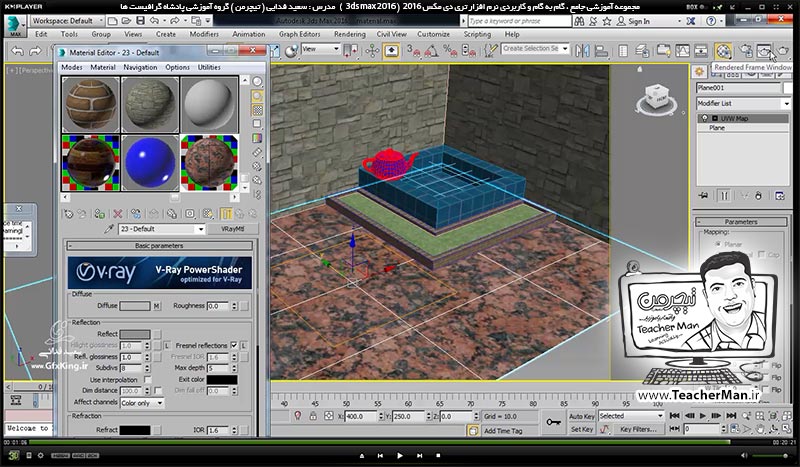The width and height of the screenshot is (800, 467).
Task: Toggle the L lock beside Hilight glossiness
Action: coord(167,346)
